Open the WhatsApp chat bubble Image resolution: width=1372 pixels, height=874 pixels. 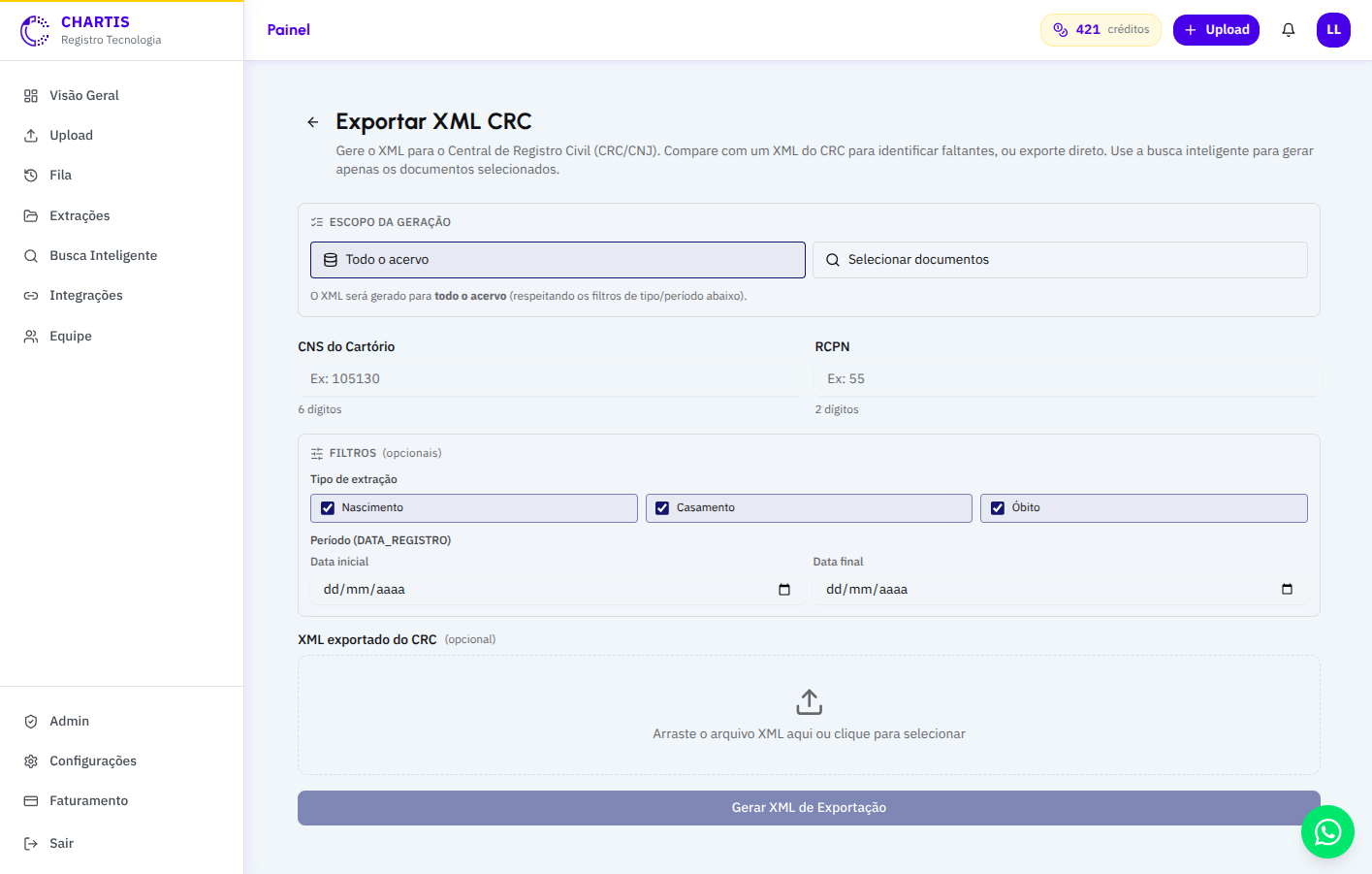click(x=1327, y=832)
